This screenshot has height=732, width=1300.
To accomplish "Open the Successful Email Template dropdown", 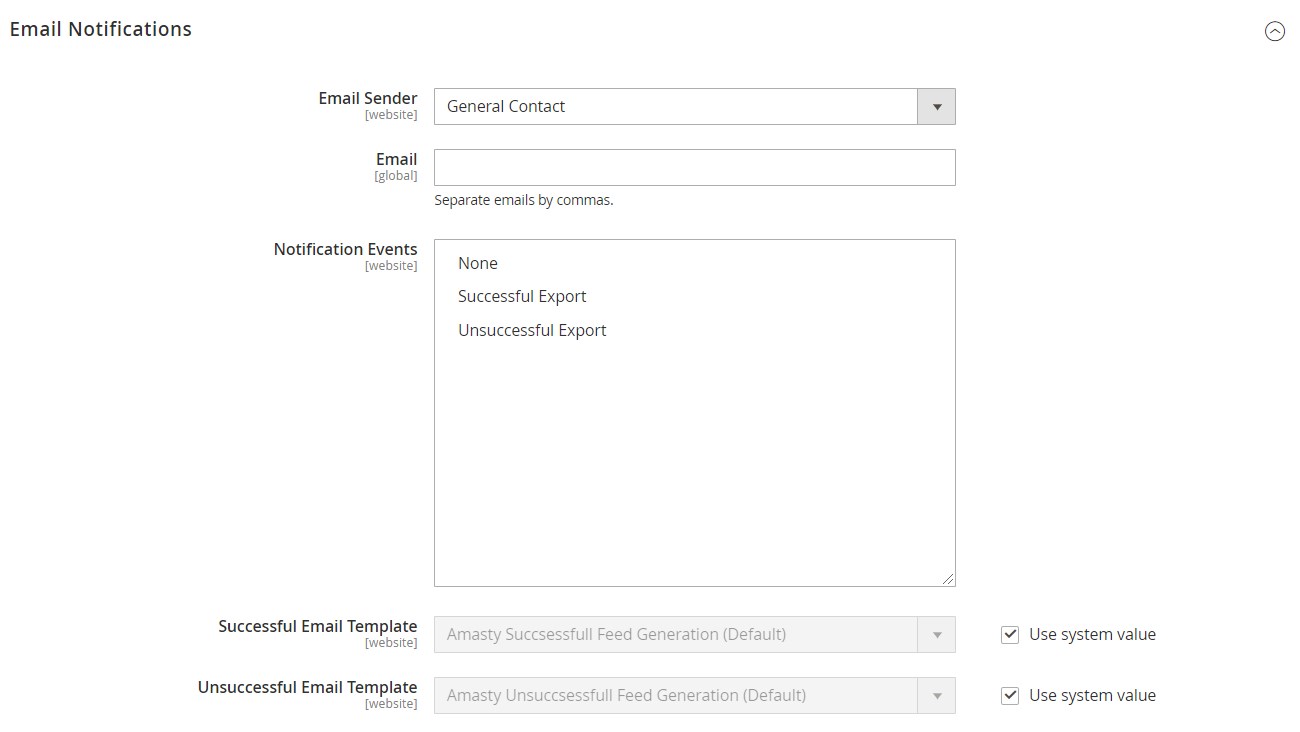I will click(676, 634).
